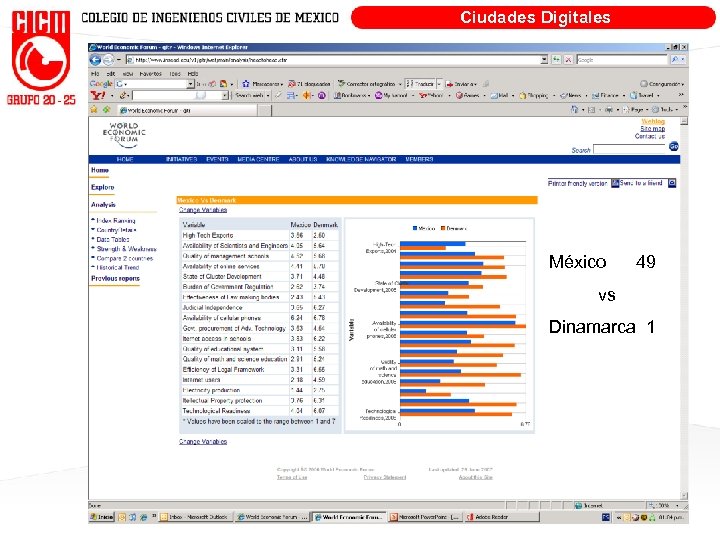Click the Google search box beside address bar
Image resolution: width=720 pixels, height=540 pixels.
coord(622,60)
